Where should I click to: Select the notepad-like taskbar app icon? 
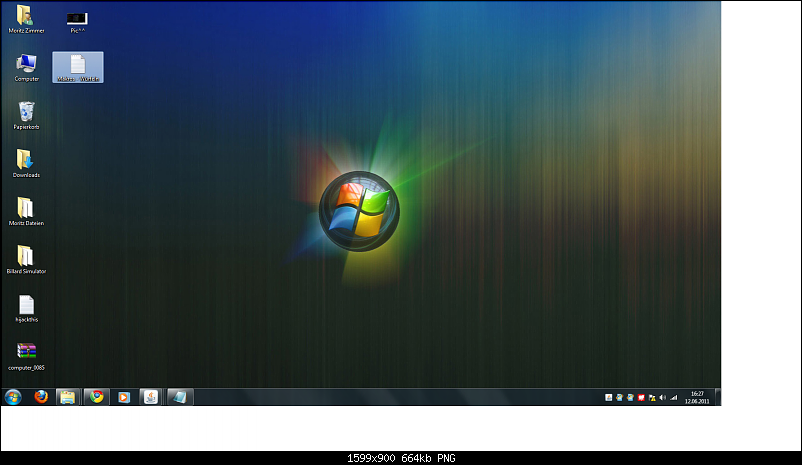(180, 397)
